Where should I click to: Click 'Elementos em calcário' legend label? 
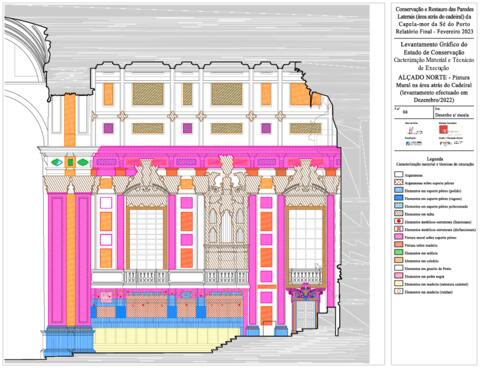coord(421,261)
